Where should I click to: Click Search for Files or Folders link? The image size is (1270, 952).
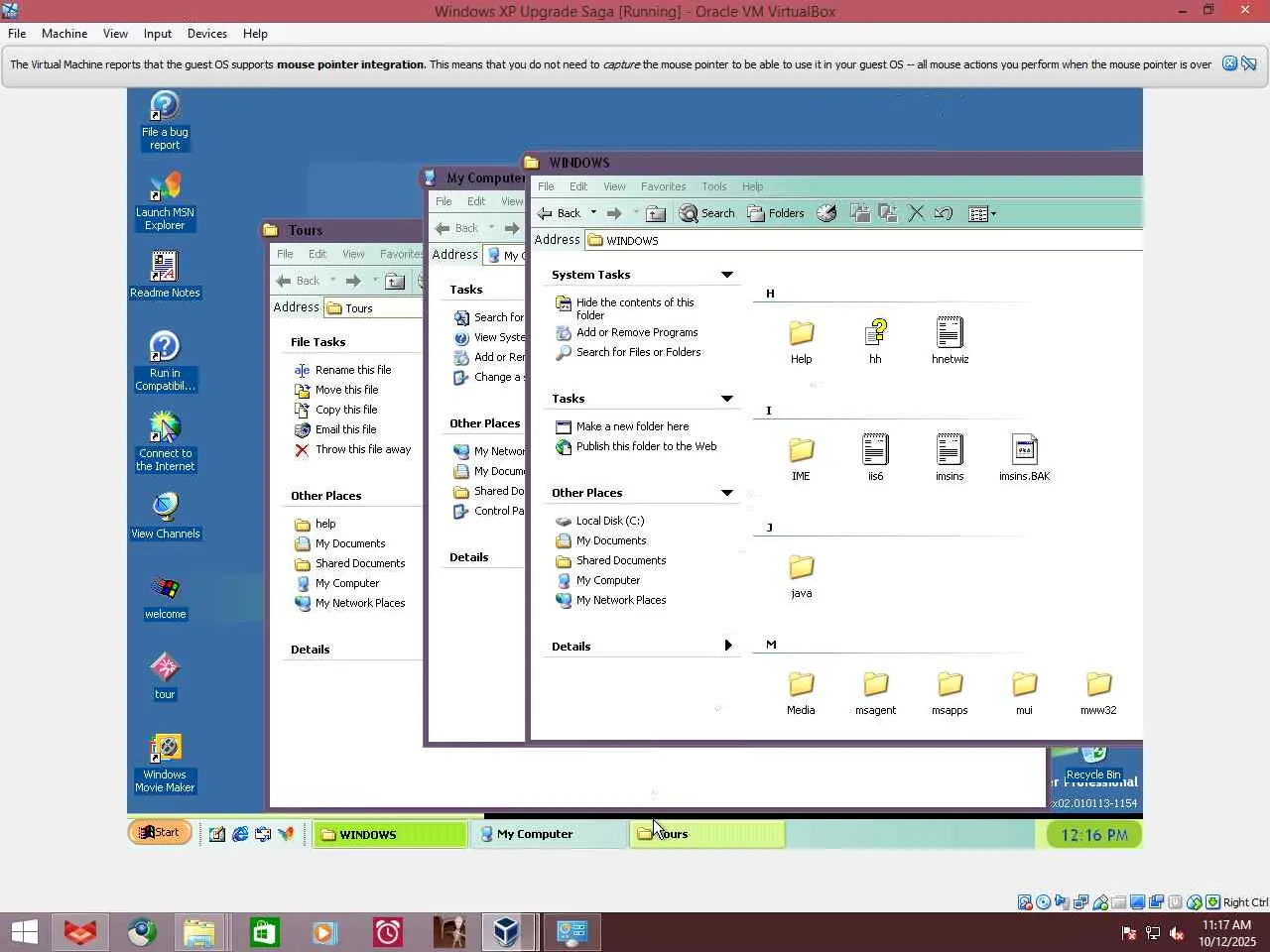638,352
